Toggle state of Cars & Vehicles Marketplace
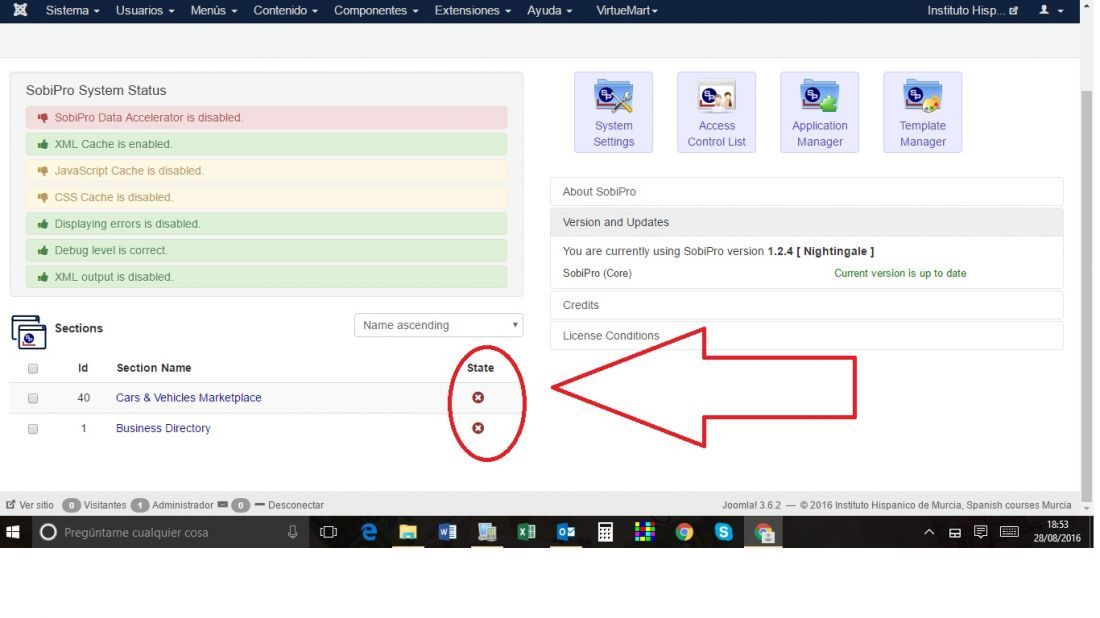 (478, 398)
